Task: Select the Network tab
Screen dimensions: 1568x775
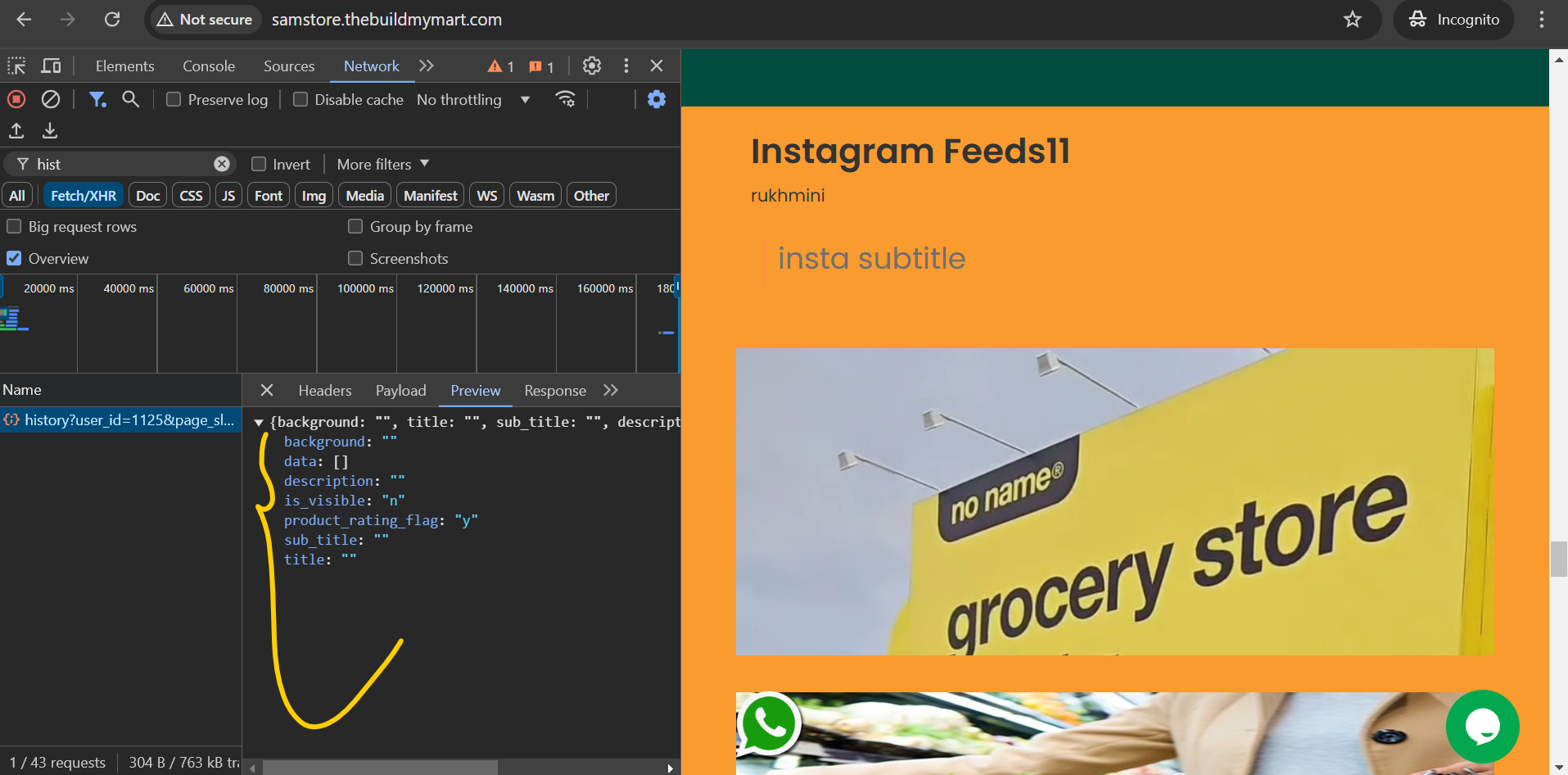Action: [372, 66]
